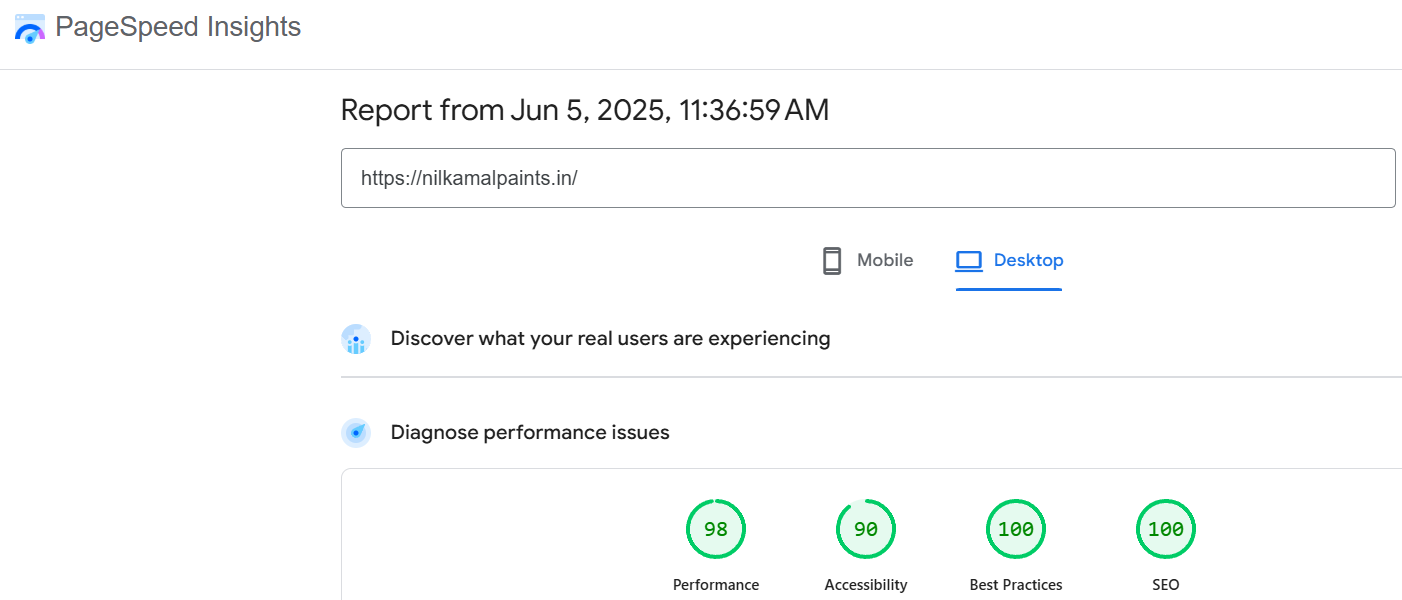Viewport: 1402px width, 600px height.
Task: Jump to 'Diagnose performance issues' section text
Action: pos(529,433)
